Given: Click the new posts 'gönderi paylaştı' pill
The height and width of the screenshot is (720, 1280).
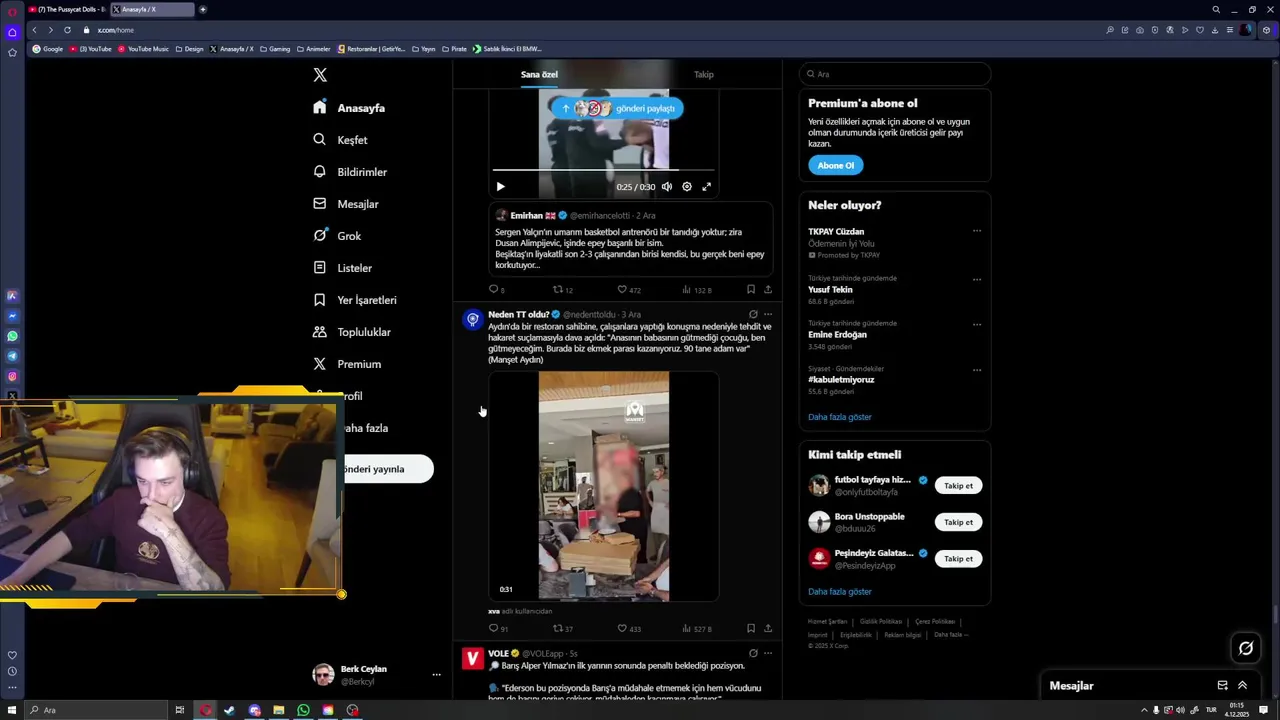Looking at the screenshot, I should tap(617, 108).
